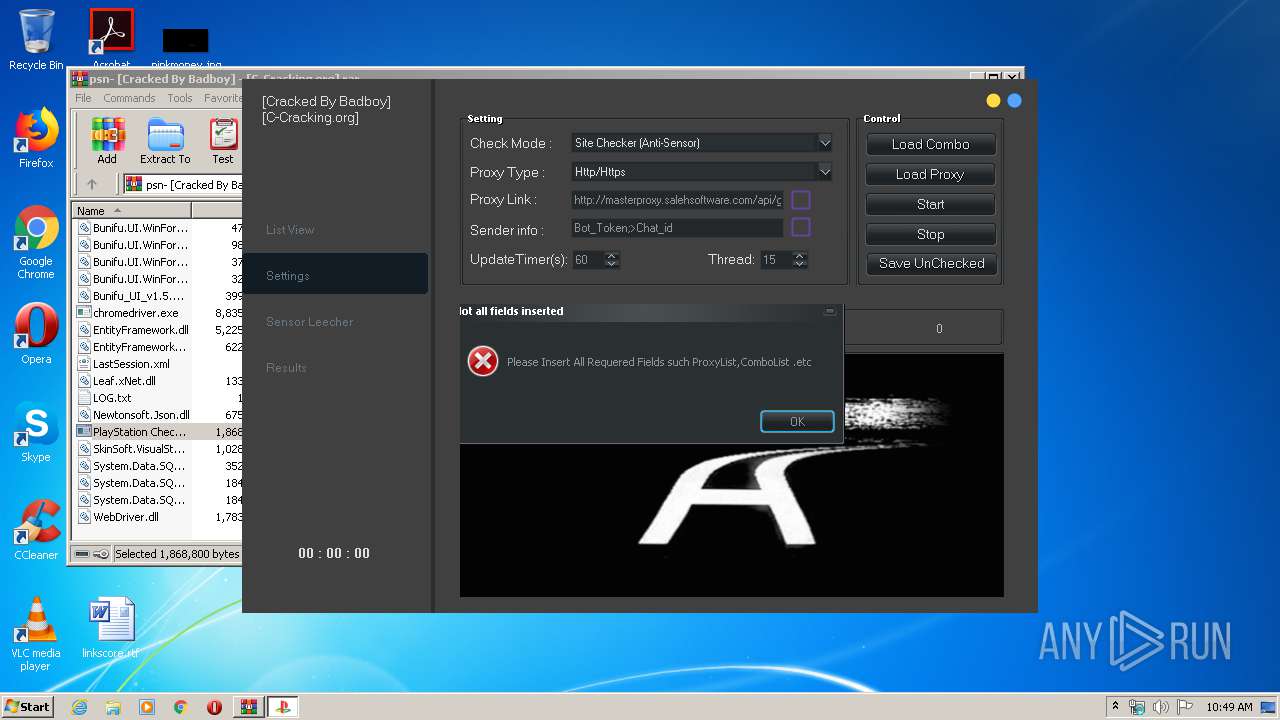Viewport: 1280px width, 720px height.
Task: Click the yellow minimize dot of checker
Action: (993, 100)
